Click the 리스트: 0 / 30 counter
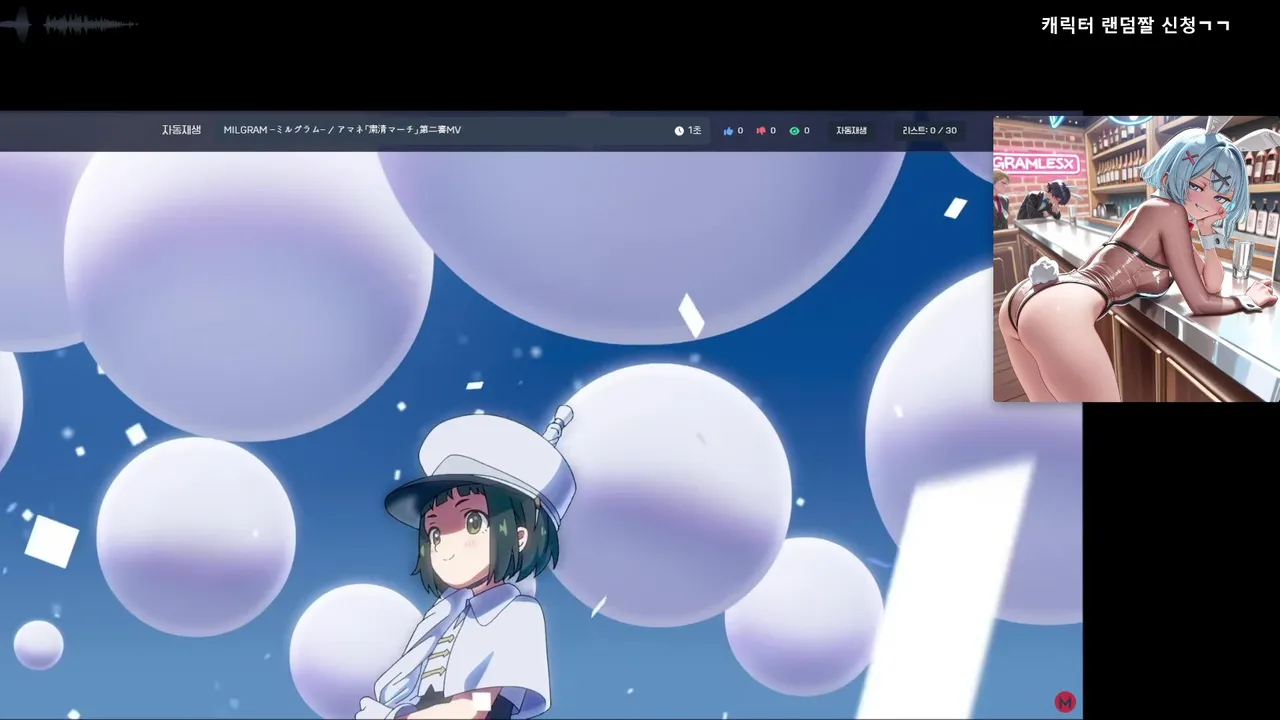The height and width of the screenshot is (720, 1280). pyautogui.click(x=929, y=131)
